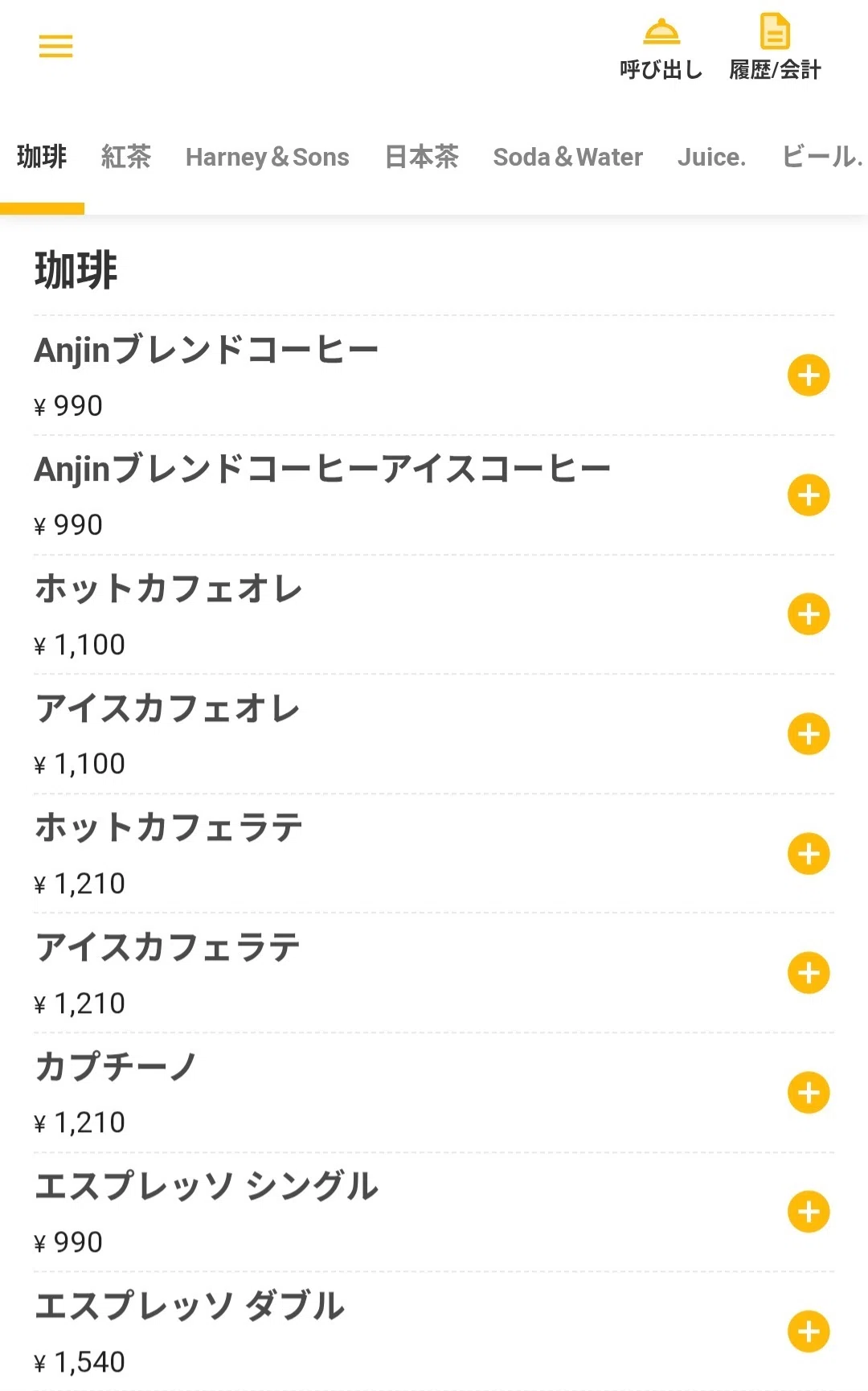868x1391 pixels.
Task: Select the 珈琲 tab
Action: point(42,157)
